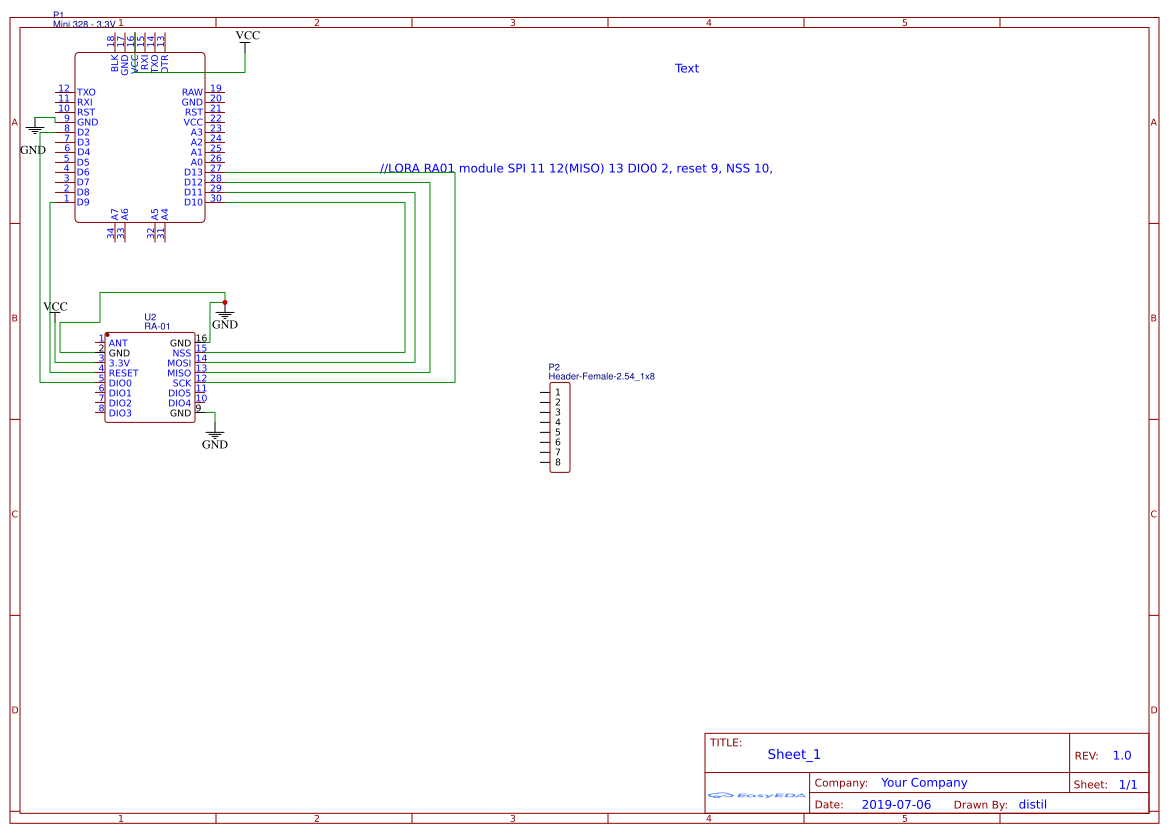Click the drawn by name distil

[x=1032, y=804]
